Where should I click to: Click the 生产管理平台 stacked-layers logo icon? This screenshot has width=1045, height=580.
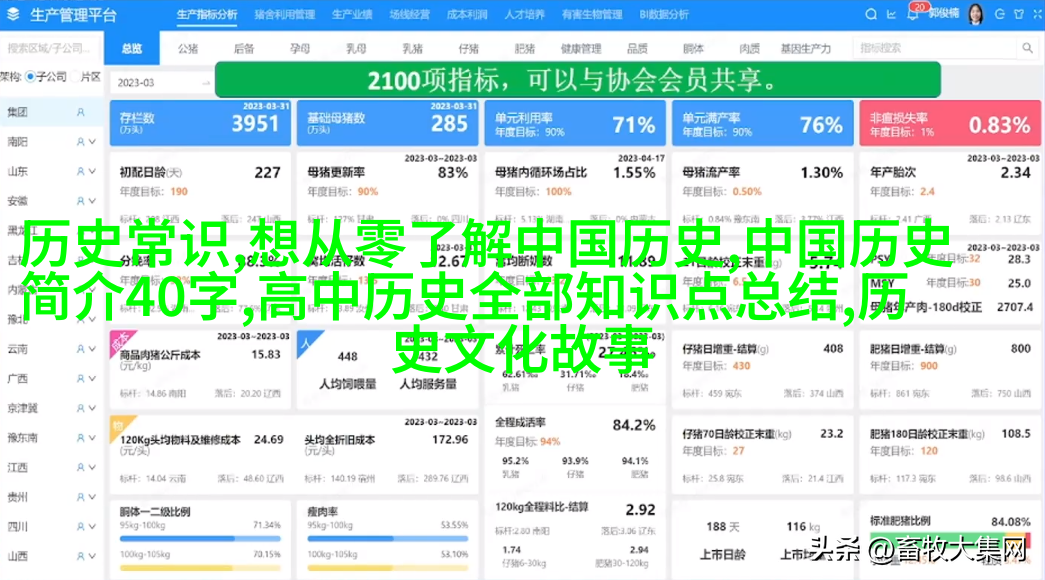15,15
